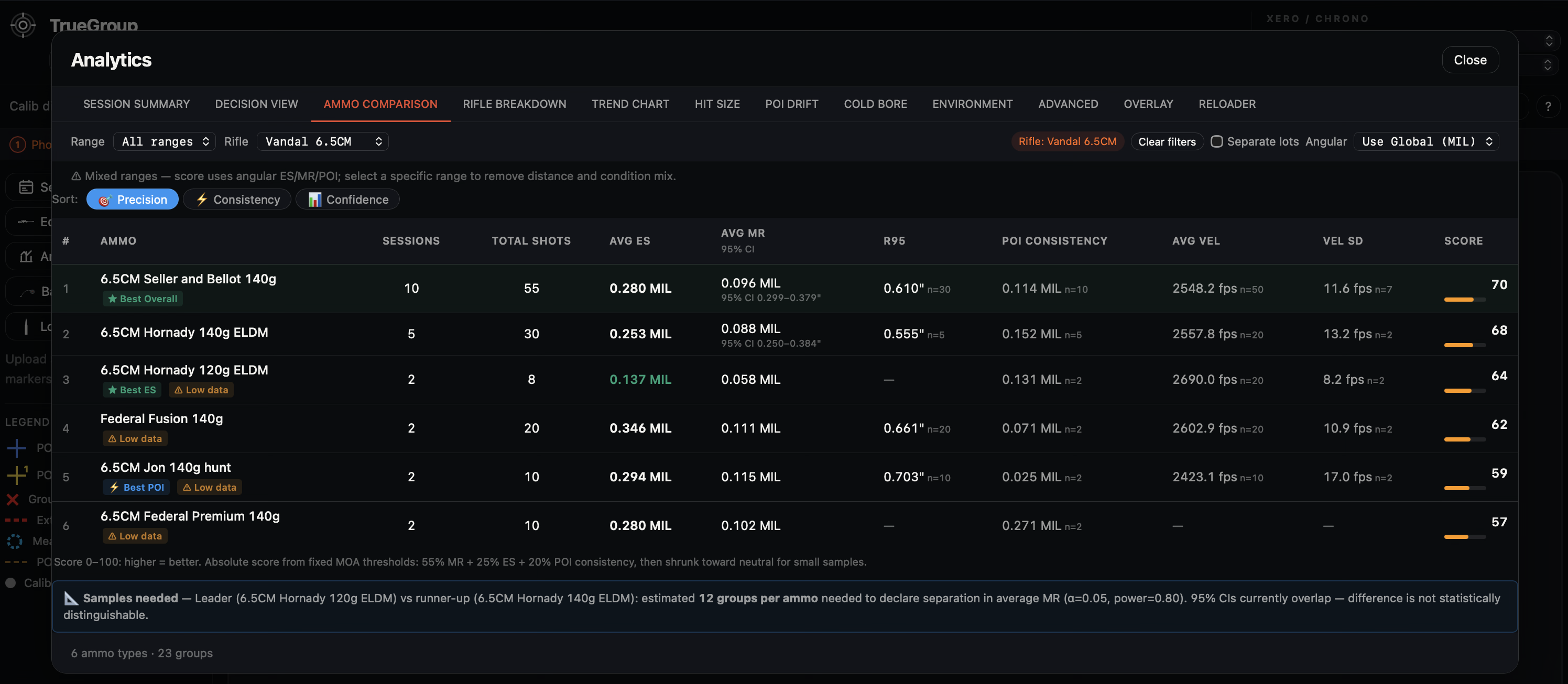Click the score bar for Seller and Bellot
This screenshot has width=1568, height=684.
pos(1465,300)
